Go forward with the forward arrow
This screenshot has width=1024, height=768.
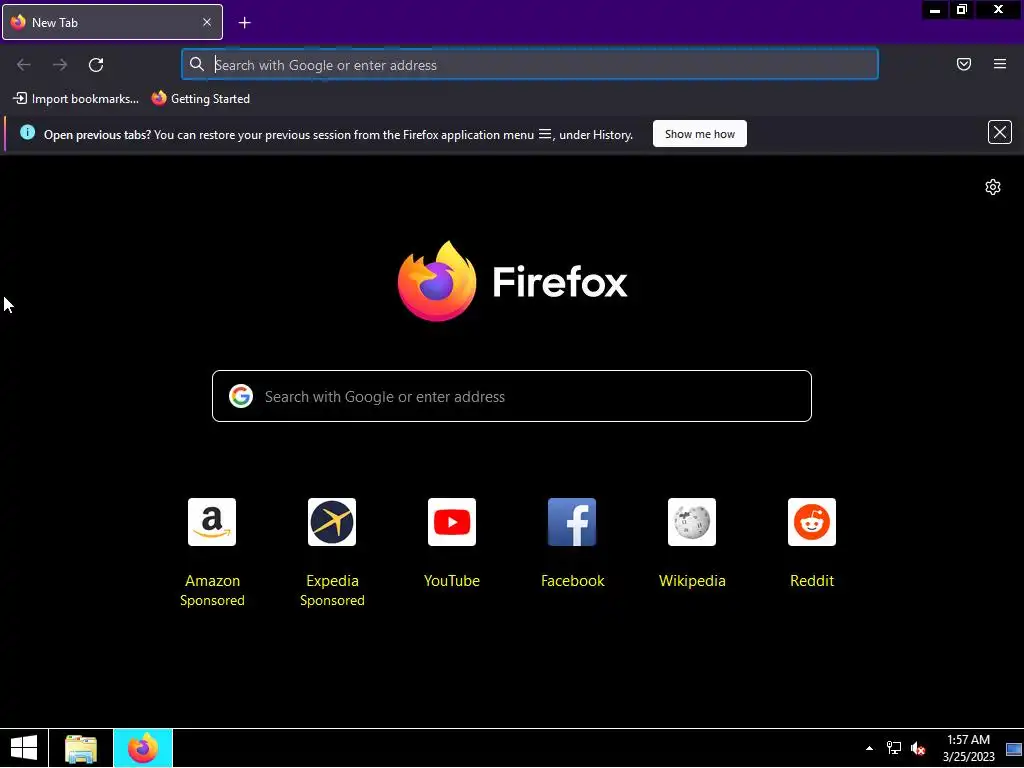(x=60, y=65)
